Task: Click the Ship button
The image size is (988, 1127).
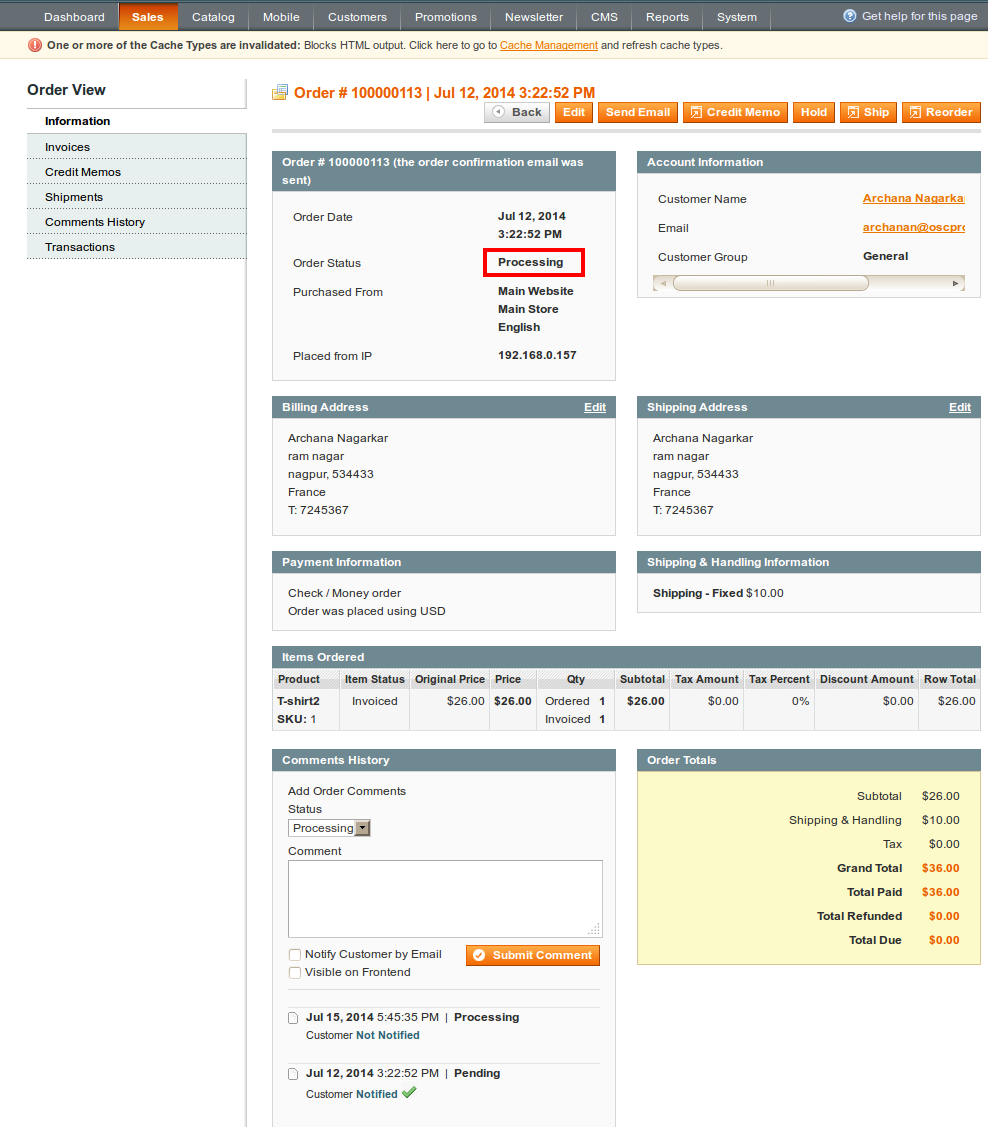Action: coord(867,112)
